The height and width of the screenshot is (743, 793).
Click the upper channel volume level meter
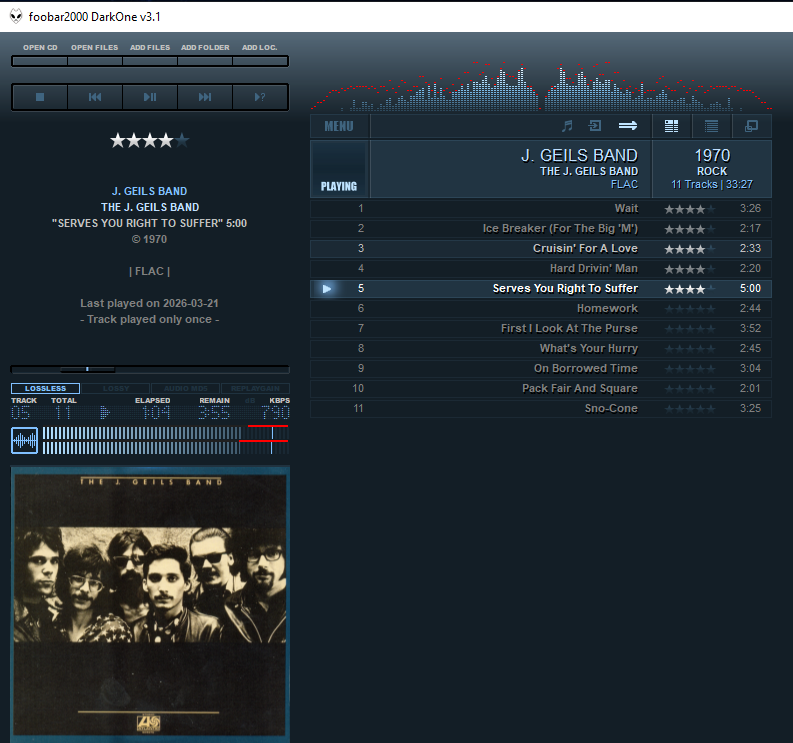165,433
